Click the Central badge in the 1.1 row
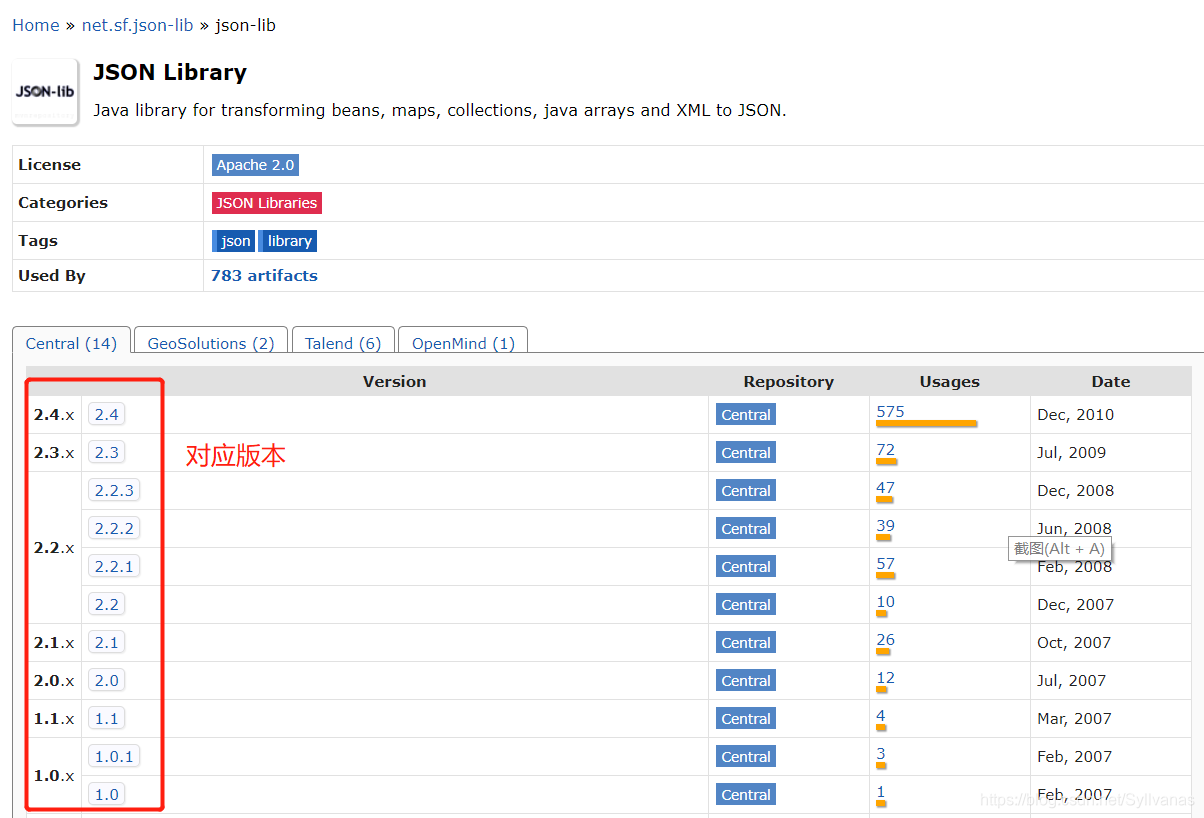The width and height of the screenshot is (1204, 818). tap(746, 719)
